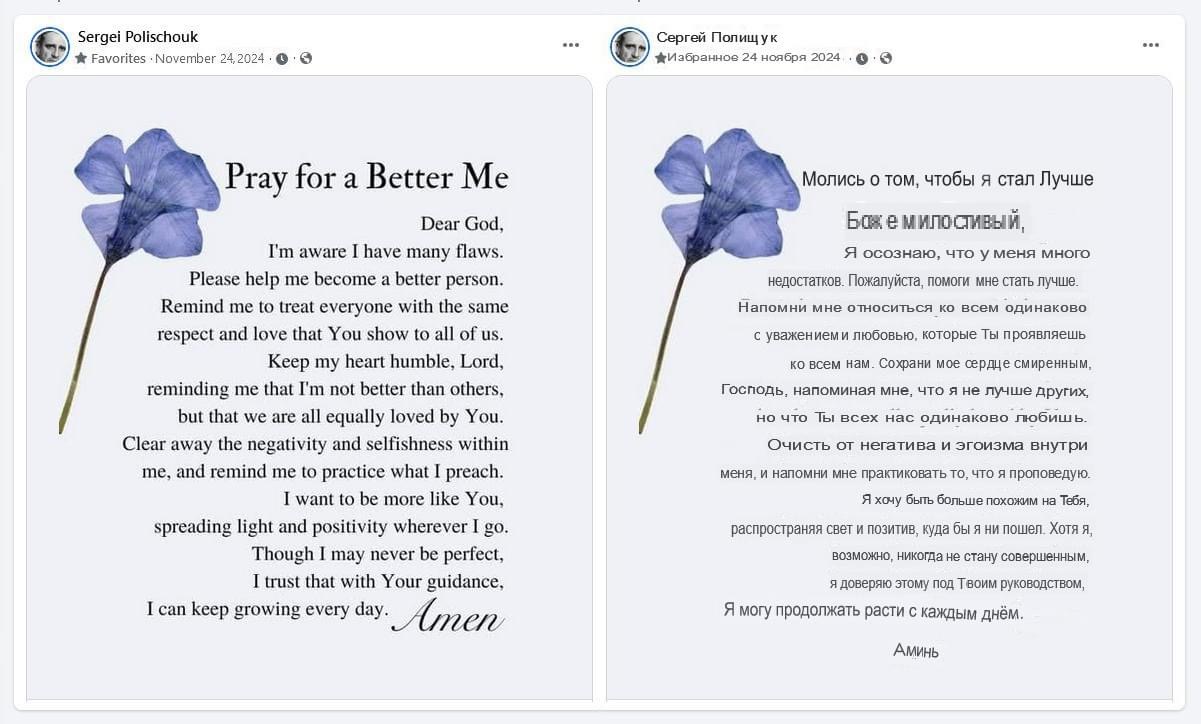Click the Amen signature in the English image
The width and height of the screenshot is (1201, 724).
click(x=448, y=614)
